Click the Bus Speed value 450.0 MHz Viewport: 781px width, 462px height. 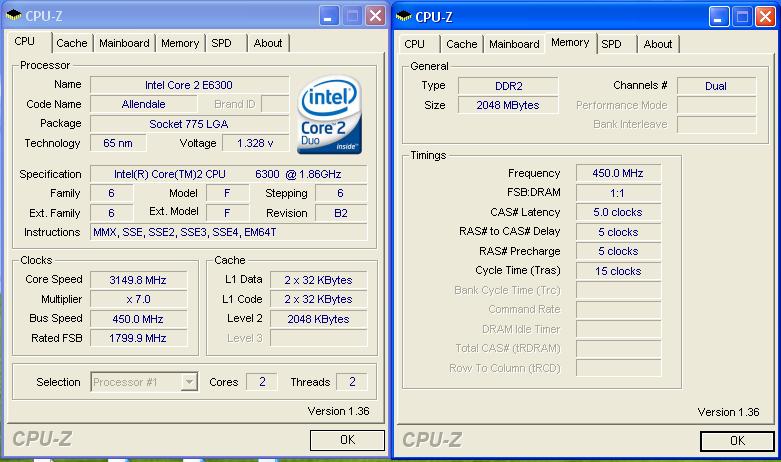[138, 319]
